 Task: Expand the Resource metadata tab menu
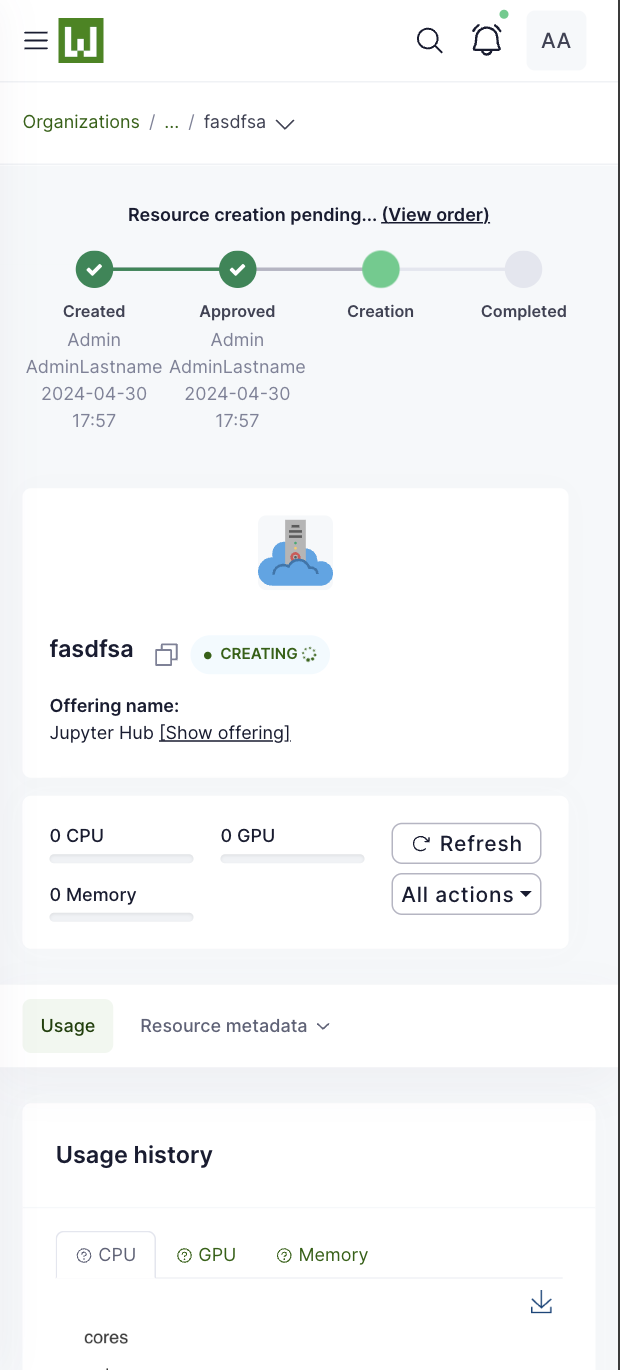[235, 1026]
